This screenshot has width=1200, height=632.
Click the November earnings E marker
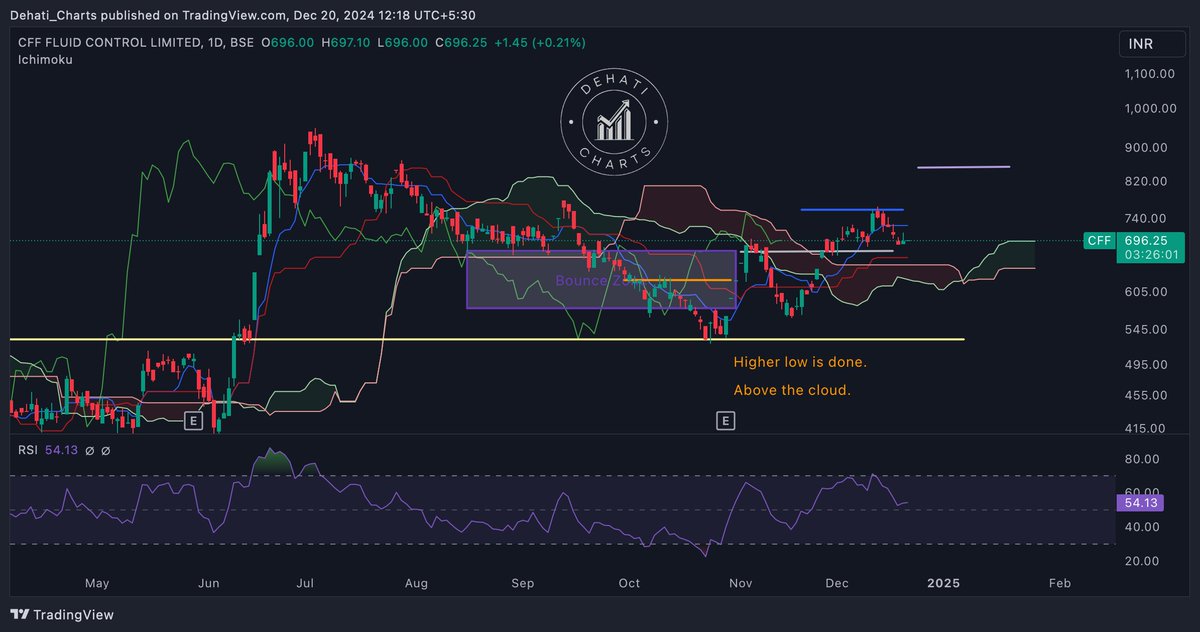tap(726, 420)
